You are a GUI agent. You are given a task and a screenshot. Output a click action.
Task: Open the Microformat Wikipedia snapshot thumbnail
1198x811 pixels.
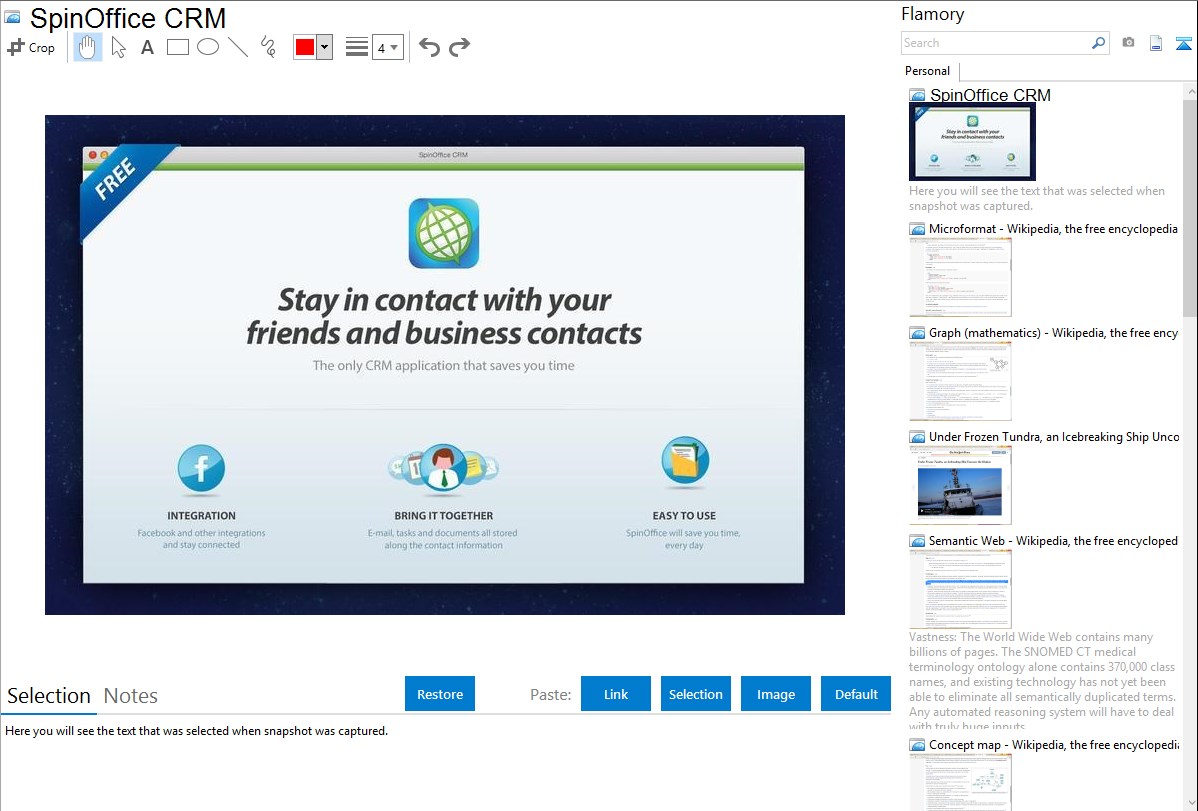pos(960,277)
